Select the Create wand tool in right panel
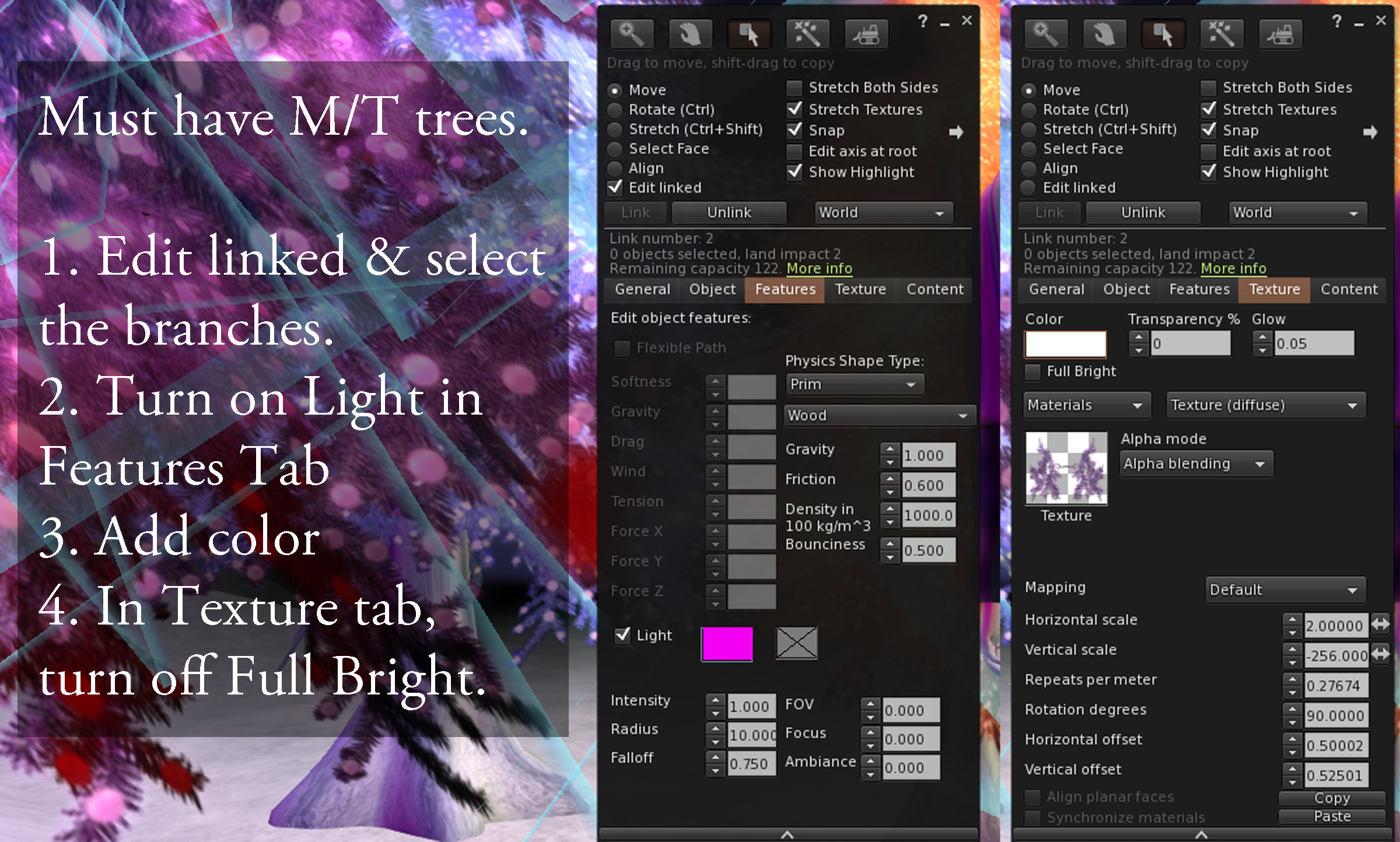 point(1222,34)
